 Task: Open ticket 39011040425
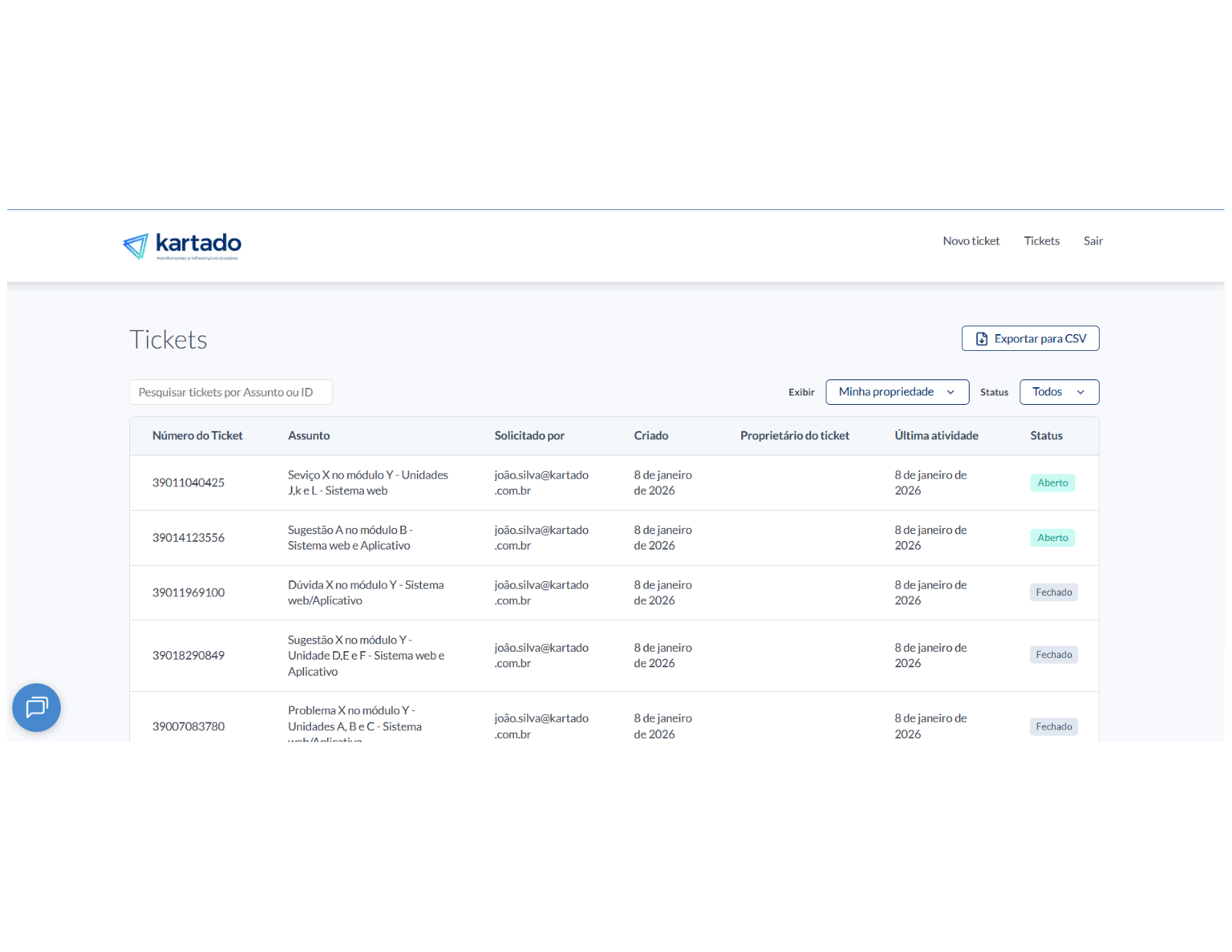189,483
